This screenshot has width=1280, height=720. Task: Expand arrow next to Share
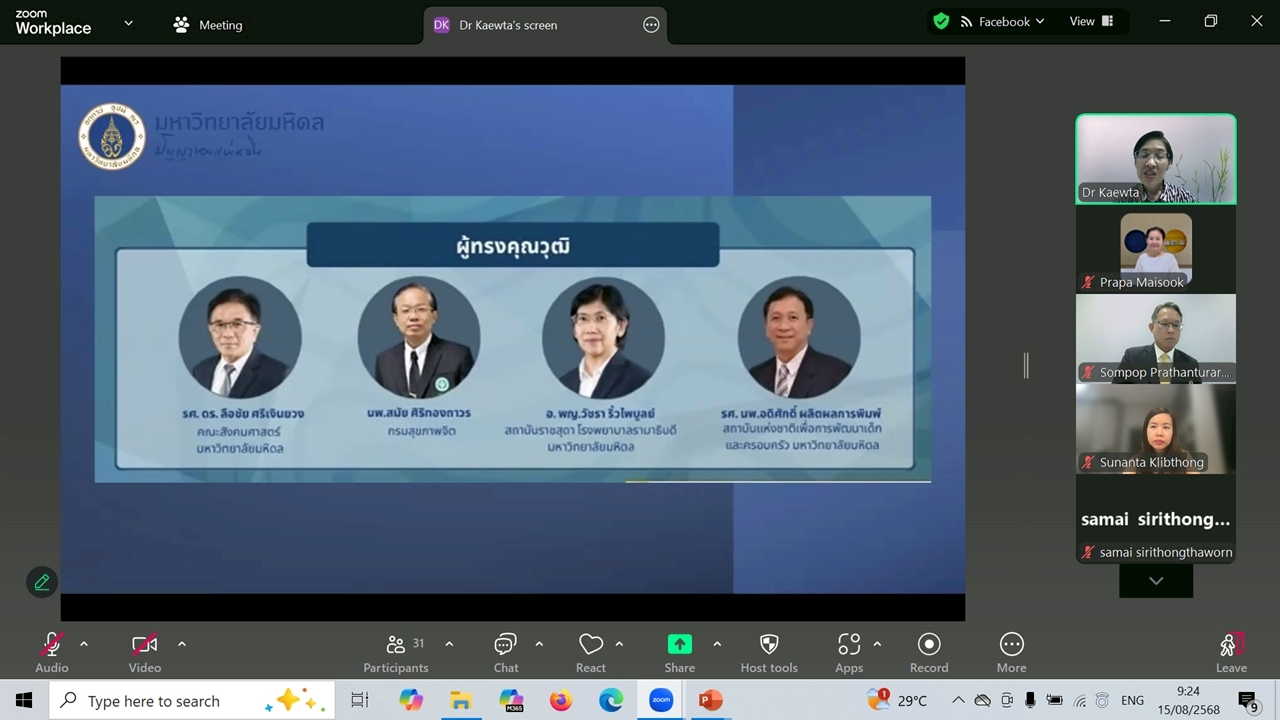click(x=717, y=644)
